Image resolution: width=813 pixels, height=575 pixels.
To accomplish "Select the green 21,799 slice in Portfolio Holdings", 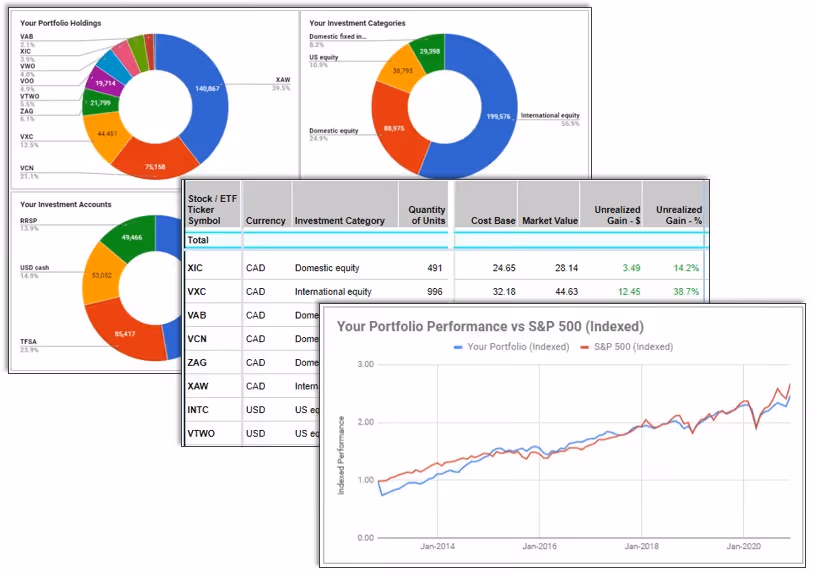I will (100, 103).
